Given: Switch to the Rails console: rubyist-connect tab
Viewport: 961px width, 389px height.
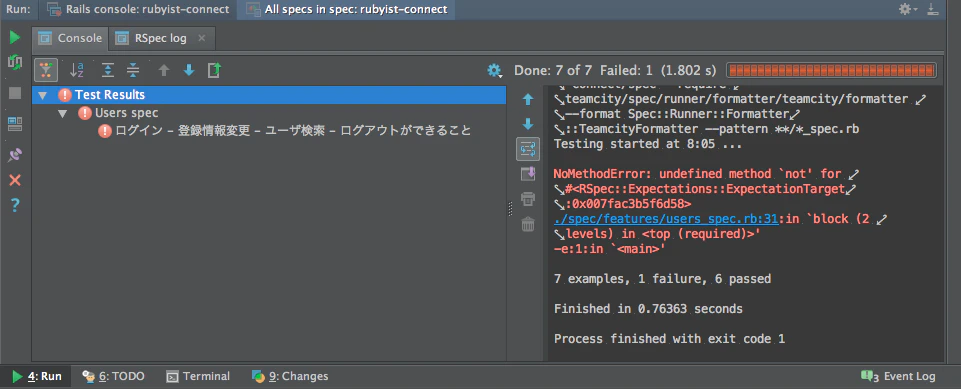Looking at the screenshot, I should (139, 9).
